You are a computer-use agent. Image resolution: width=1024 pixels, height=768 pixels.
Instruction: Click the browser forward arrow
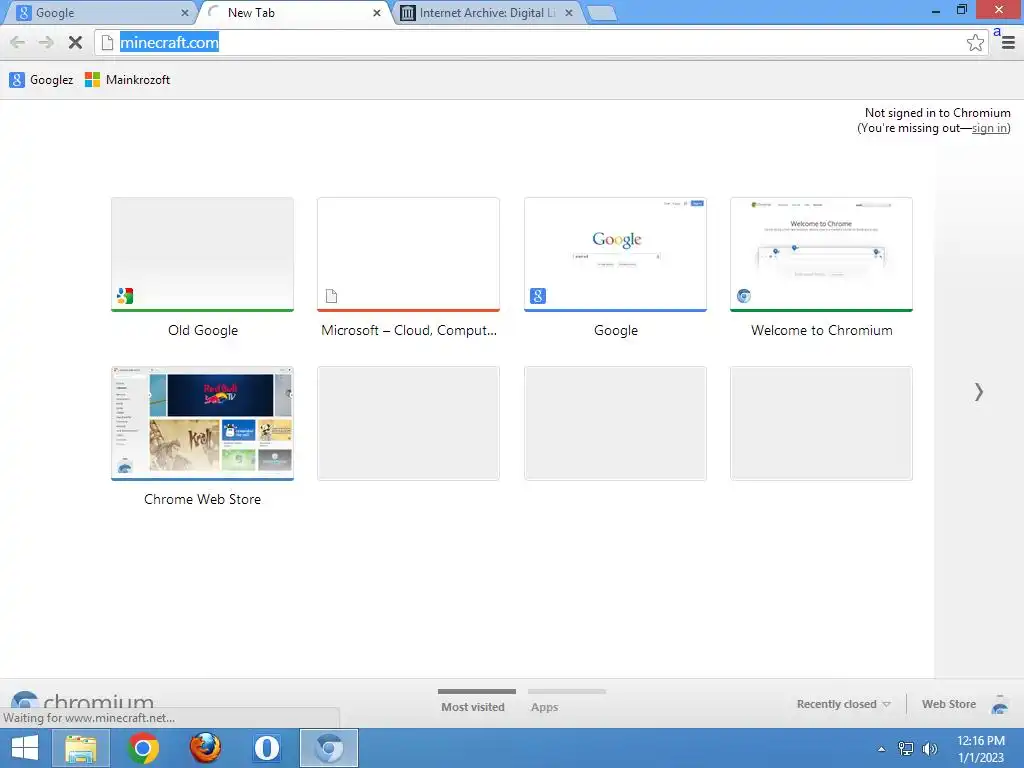pos(46,43)
